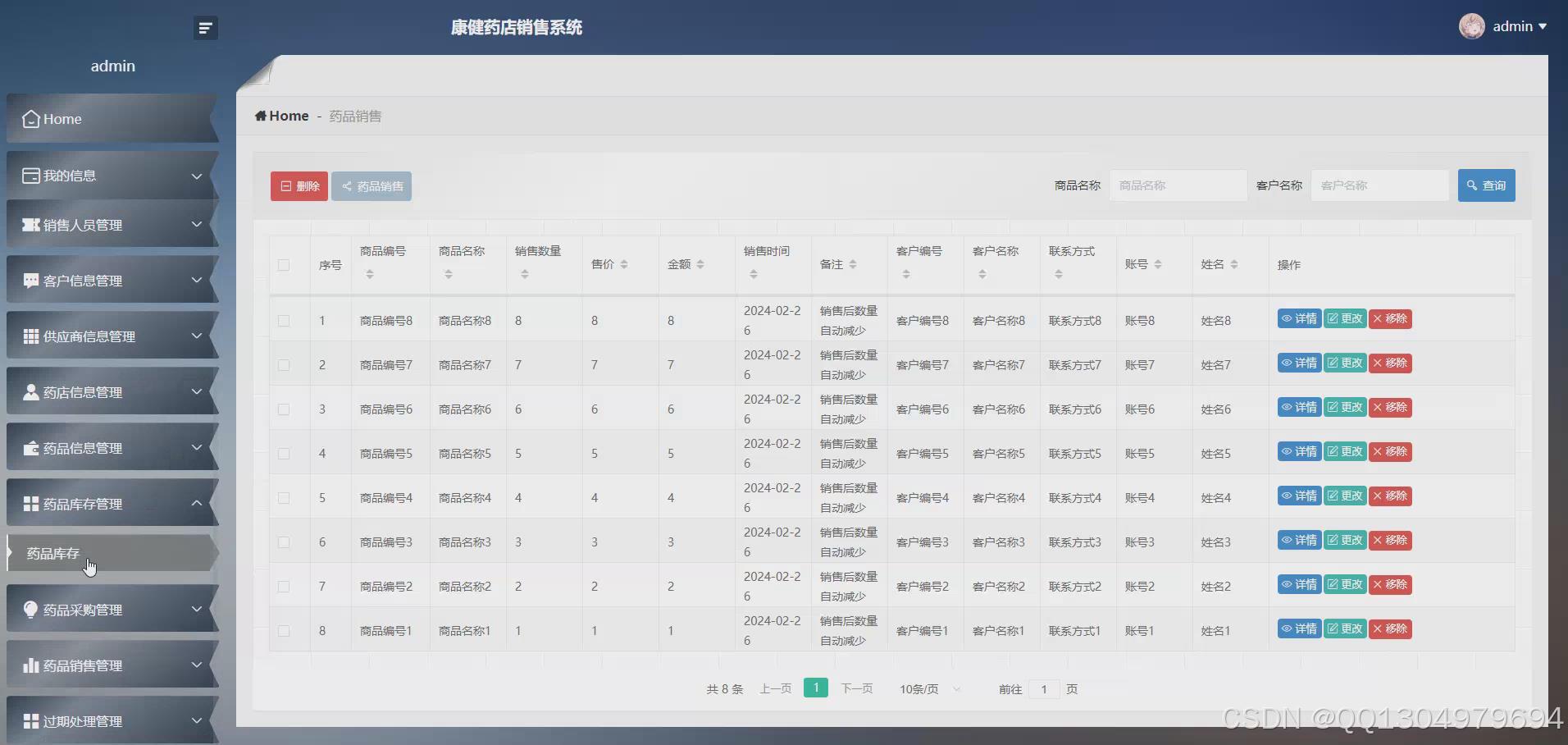Click the 销售人员管理 sidebar icon
Screen dimensions: 1568x745
click(x=30, y=224)
